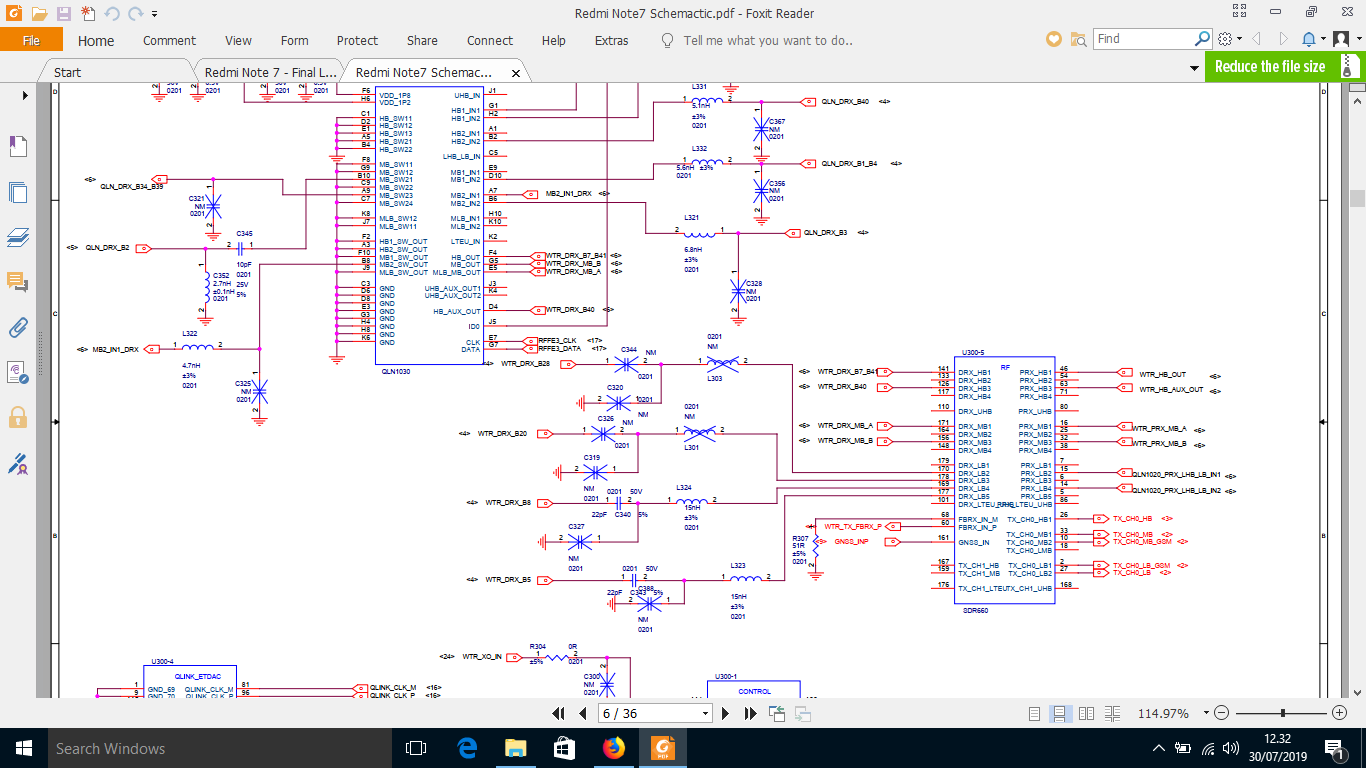Go to the previous page
1366x768 pixels.
point(583,713)
